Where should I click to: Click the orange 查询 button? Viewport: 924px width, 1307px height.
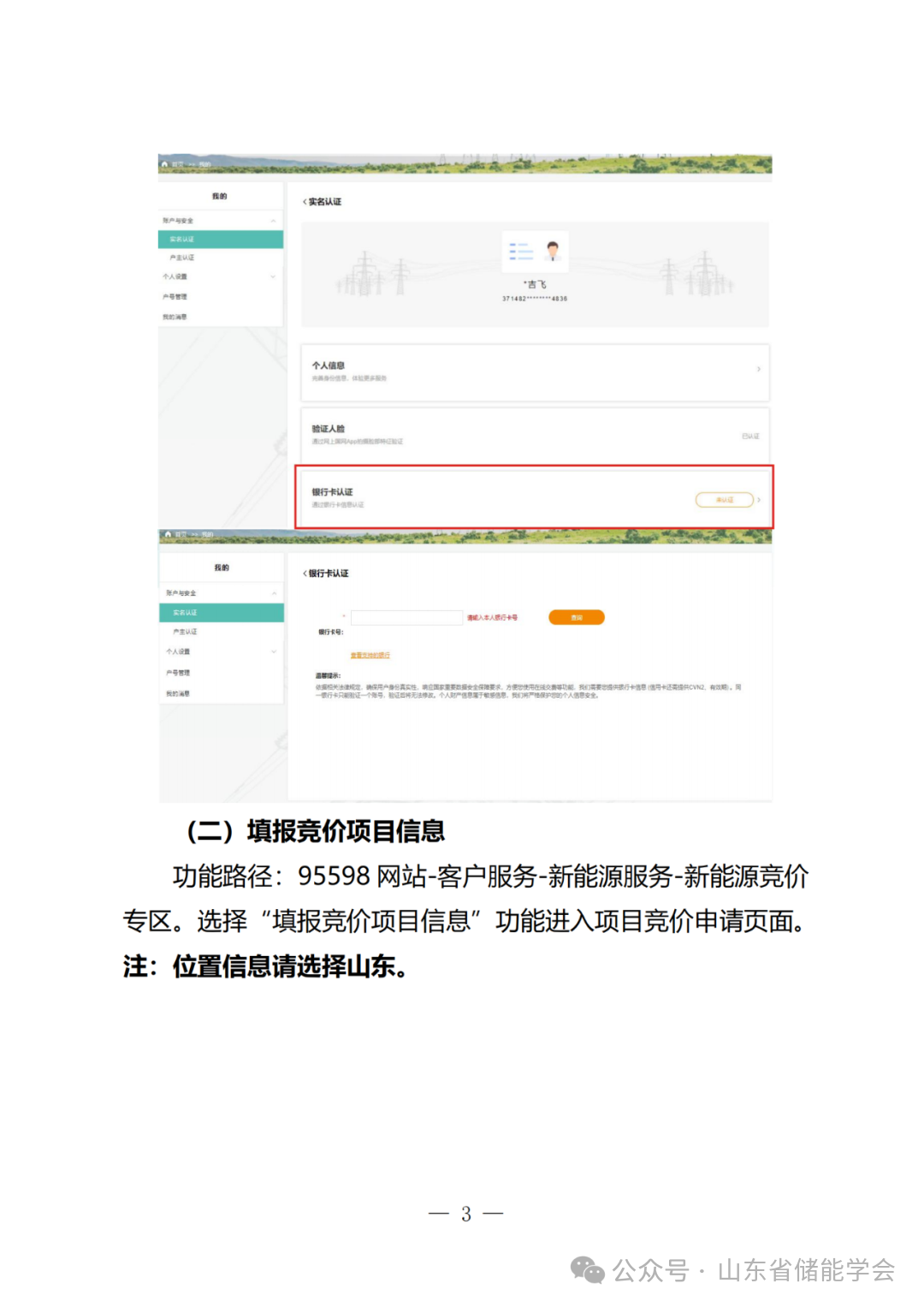pos(577,616)
